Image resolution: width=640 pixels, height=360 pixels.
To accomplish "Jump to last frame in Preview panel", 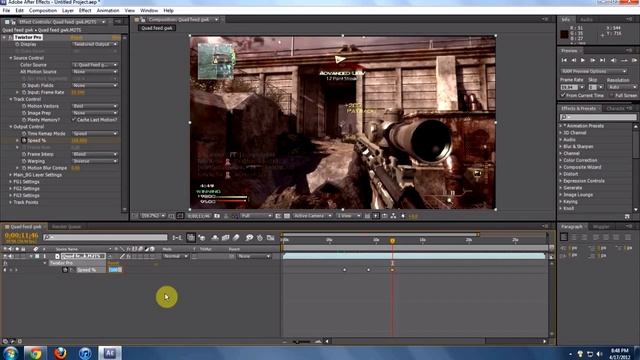I will click(x=602, y=60).
